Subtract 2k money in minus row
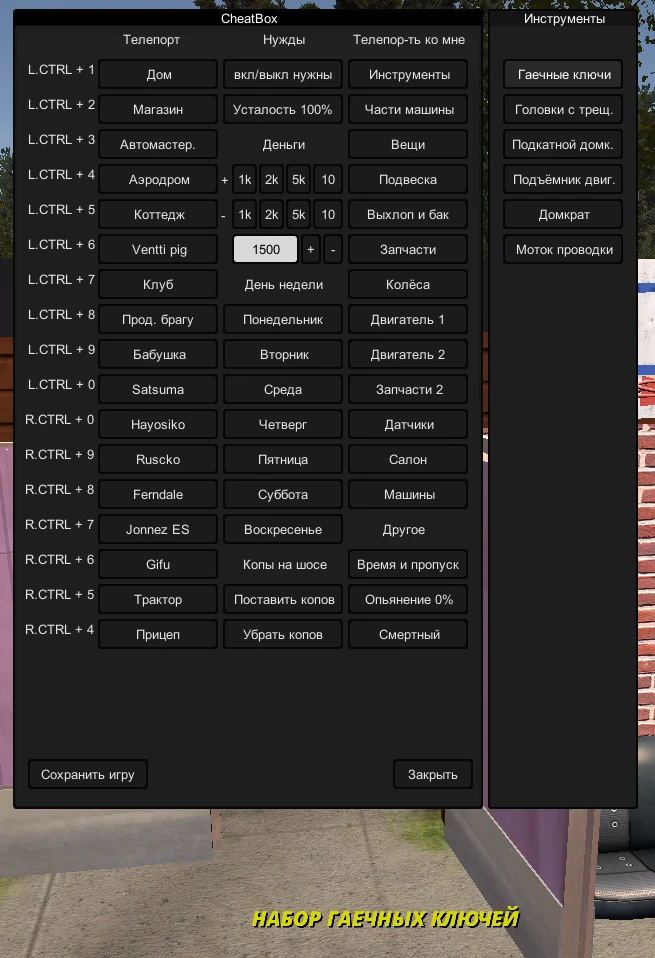655x958 pixels. click(271, 214)
